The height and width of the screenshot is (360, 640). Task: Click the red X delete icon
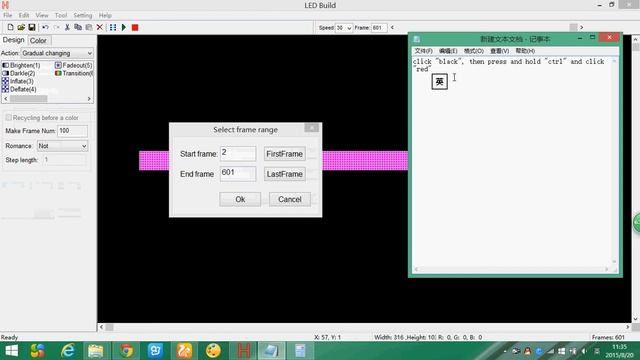click(100, 27)
